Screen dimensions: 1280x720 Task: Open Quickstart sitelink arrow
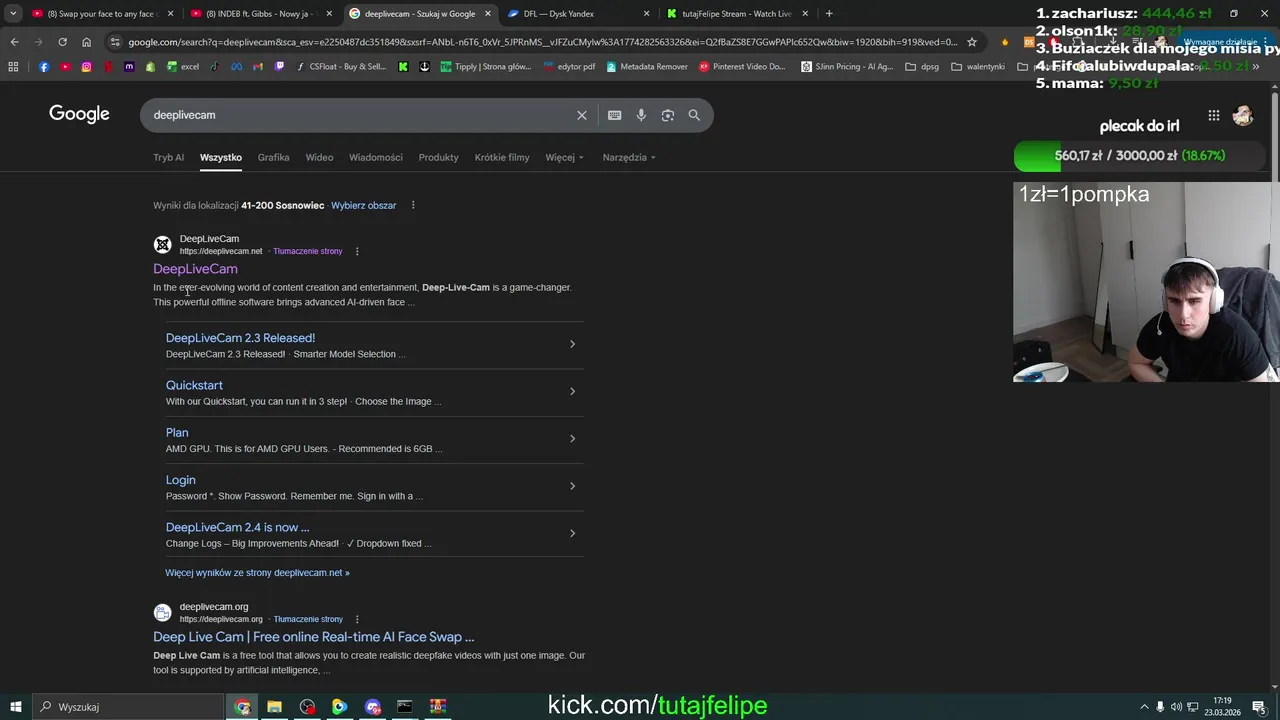coord(572,391)
